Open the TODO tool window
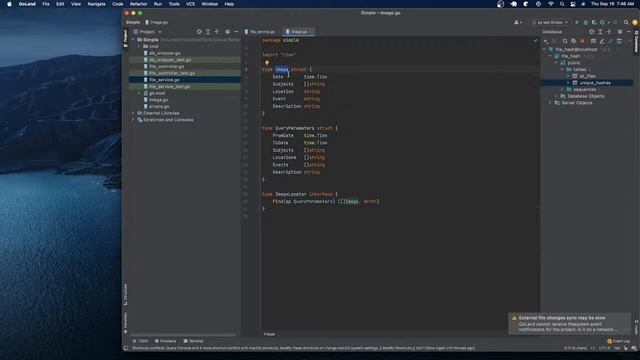This screenshot has height=360, width=640. point(140,341)
